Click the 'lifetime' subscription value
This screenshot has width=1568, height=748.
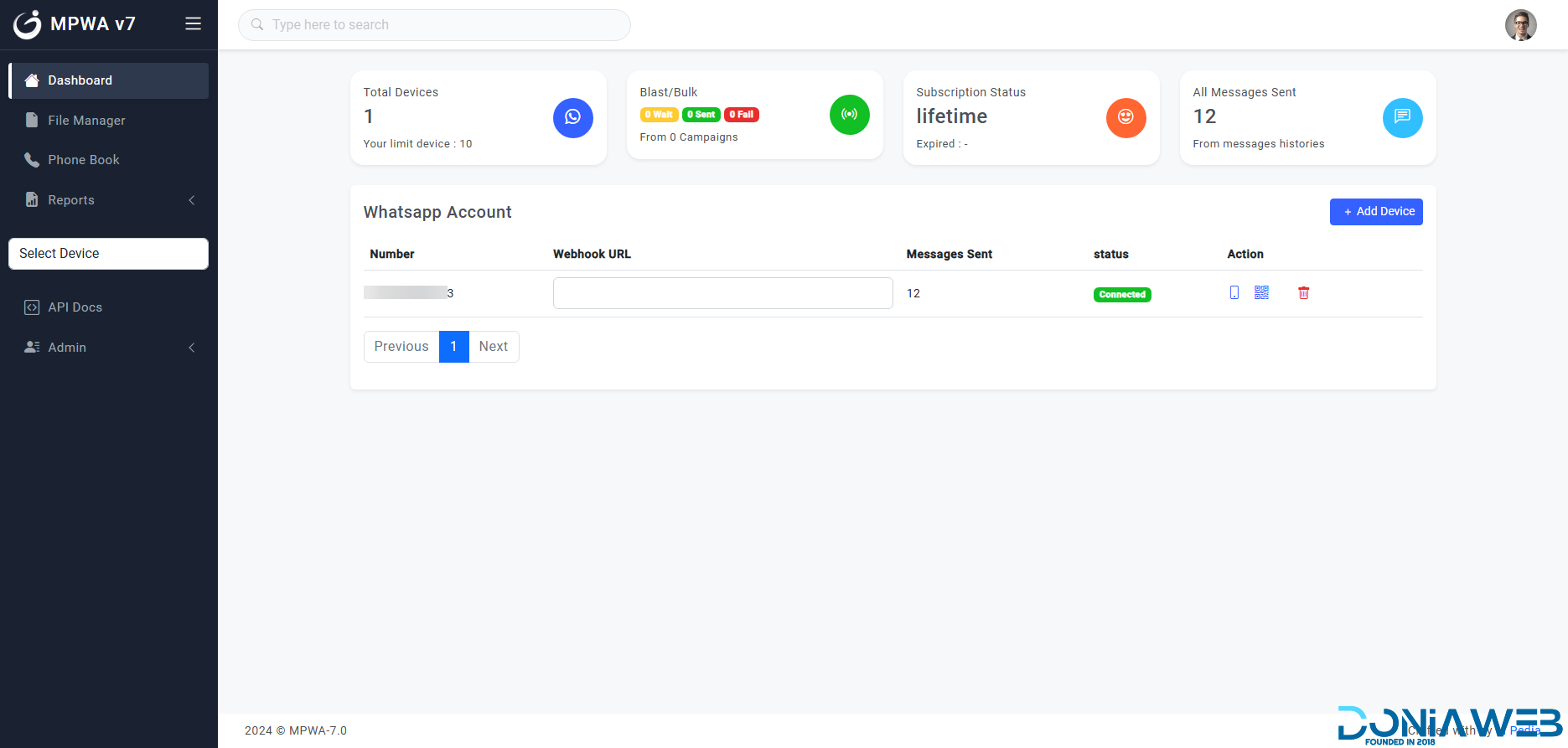tap(952, 116)
